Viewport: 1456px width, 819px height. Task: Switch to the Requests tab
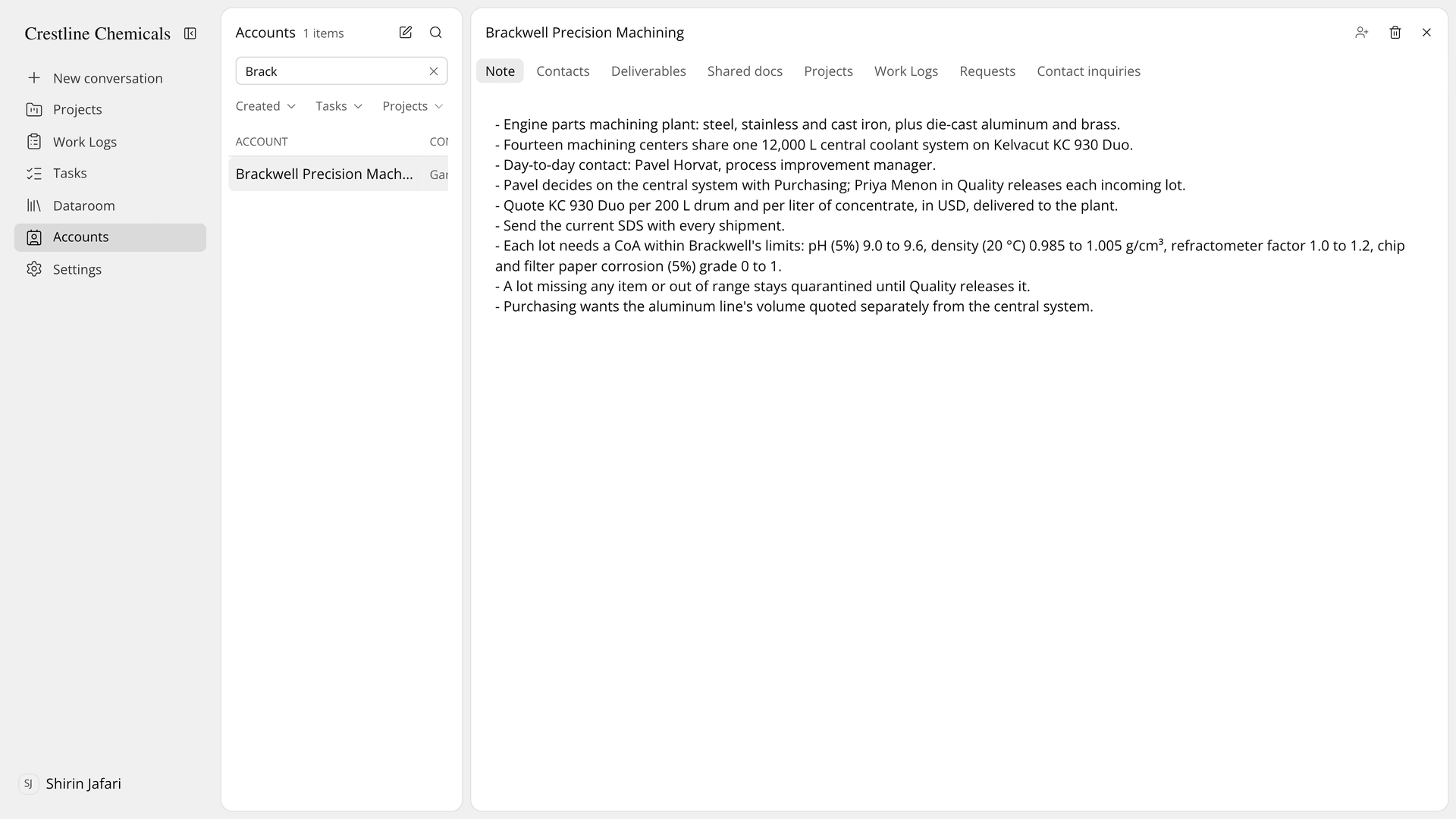point(987,71)
